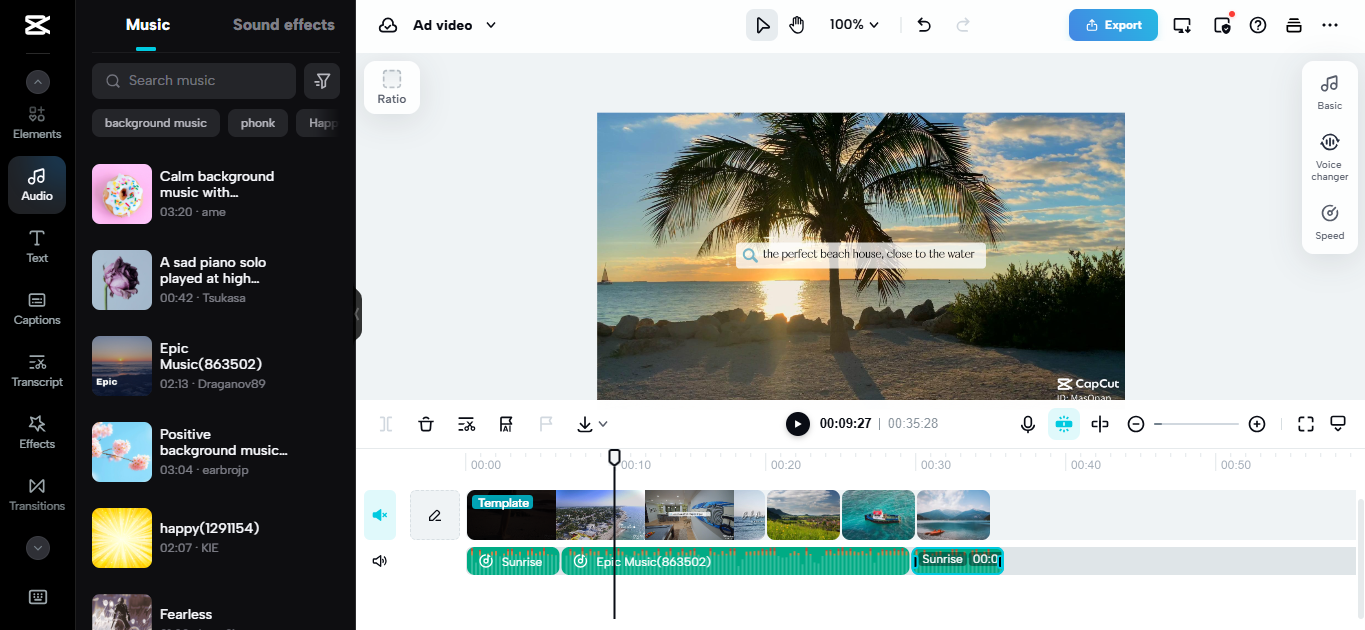
Task: Open the Transitions panel
Action: pyautogui.click(x=37, y=494)
